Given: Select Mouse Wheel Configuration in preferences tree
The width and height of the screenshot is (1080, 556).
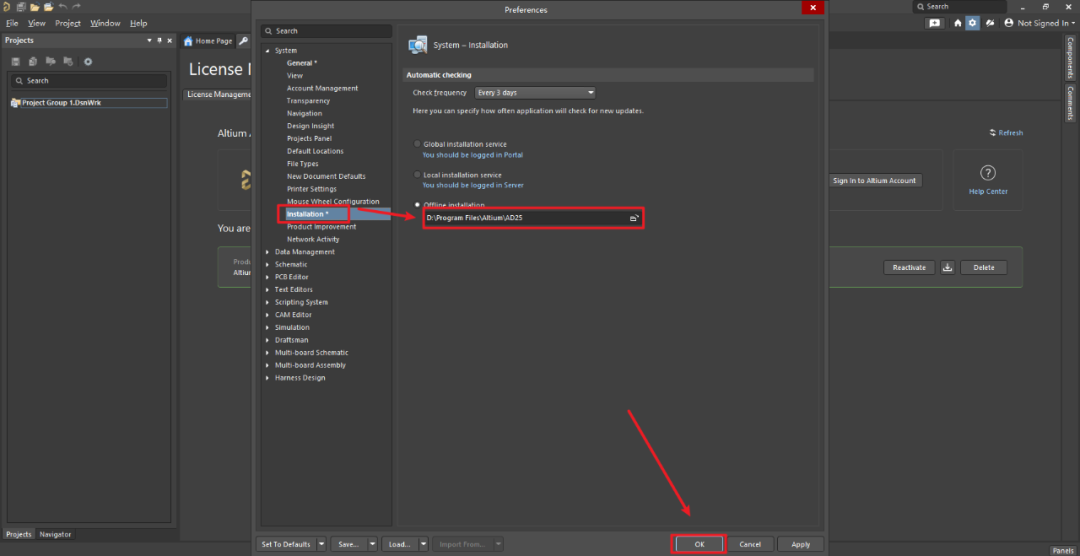Looking at the screenshot, I should (x=333, y=201).
